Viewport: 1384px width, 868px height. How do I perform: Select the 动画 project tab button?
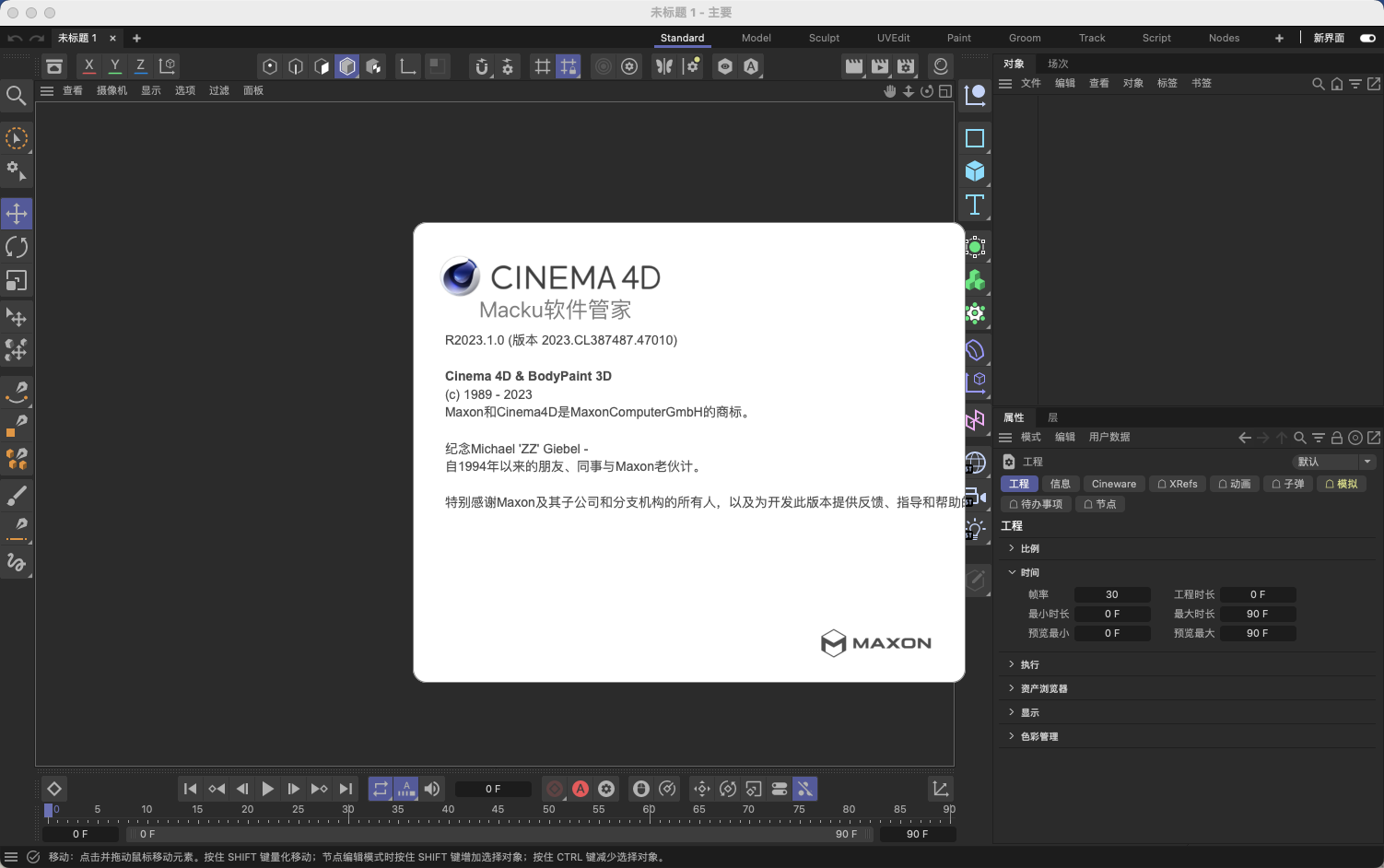point(1234,484)
